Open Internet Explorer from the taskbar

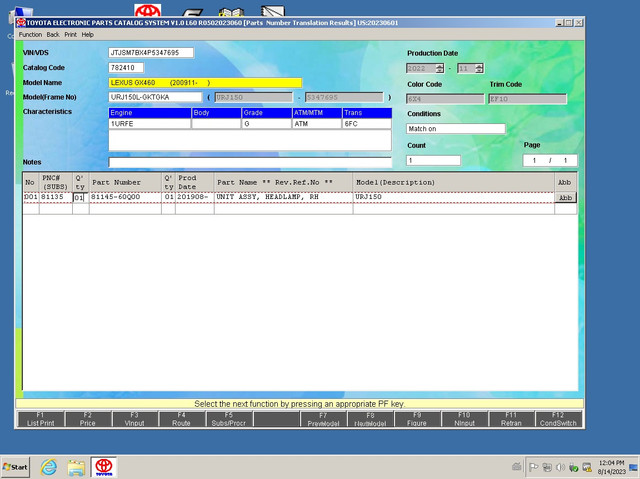pyautogui.click(x=49, y=467)
